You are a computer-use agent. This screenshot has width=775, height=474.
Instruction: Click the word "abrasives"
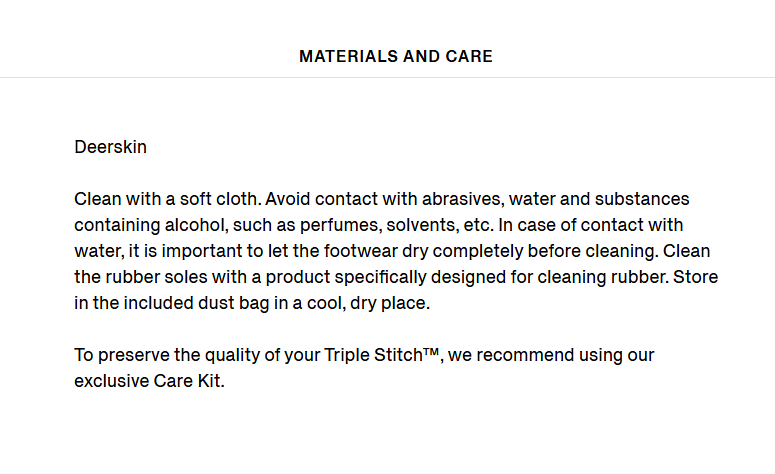pos(462,199)
